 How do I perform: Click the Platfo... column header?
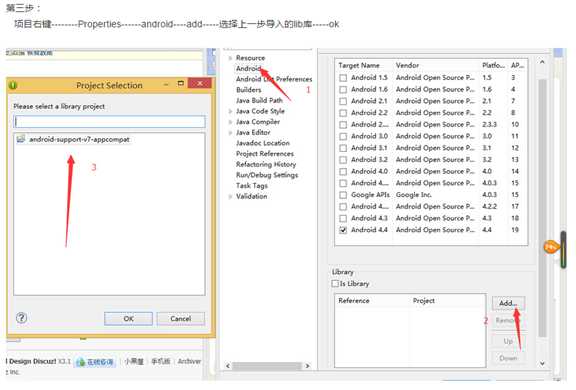[493, 65]
